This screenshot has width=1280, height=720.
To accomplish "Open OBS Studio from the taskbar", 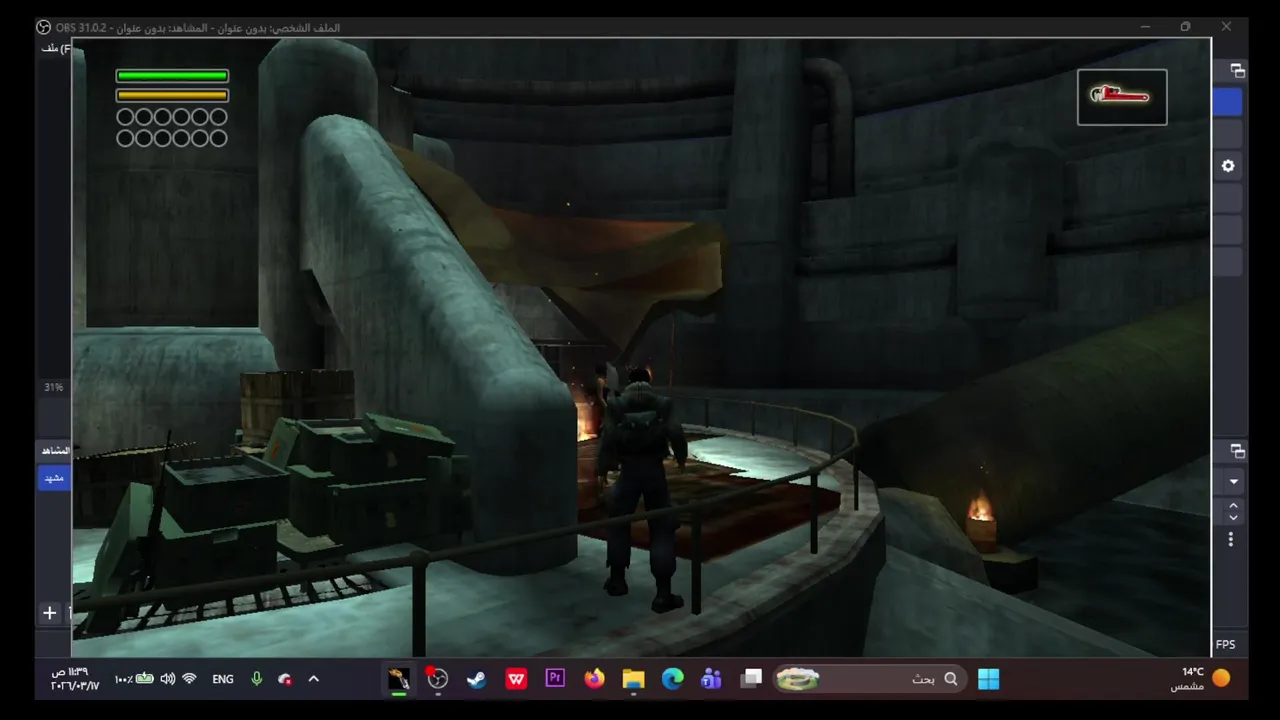I will (x=438, y=679).
